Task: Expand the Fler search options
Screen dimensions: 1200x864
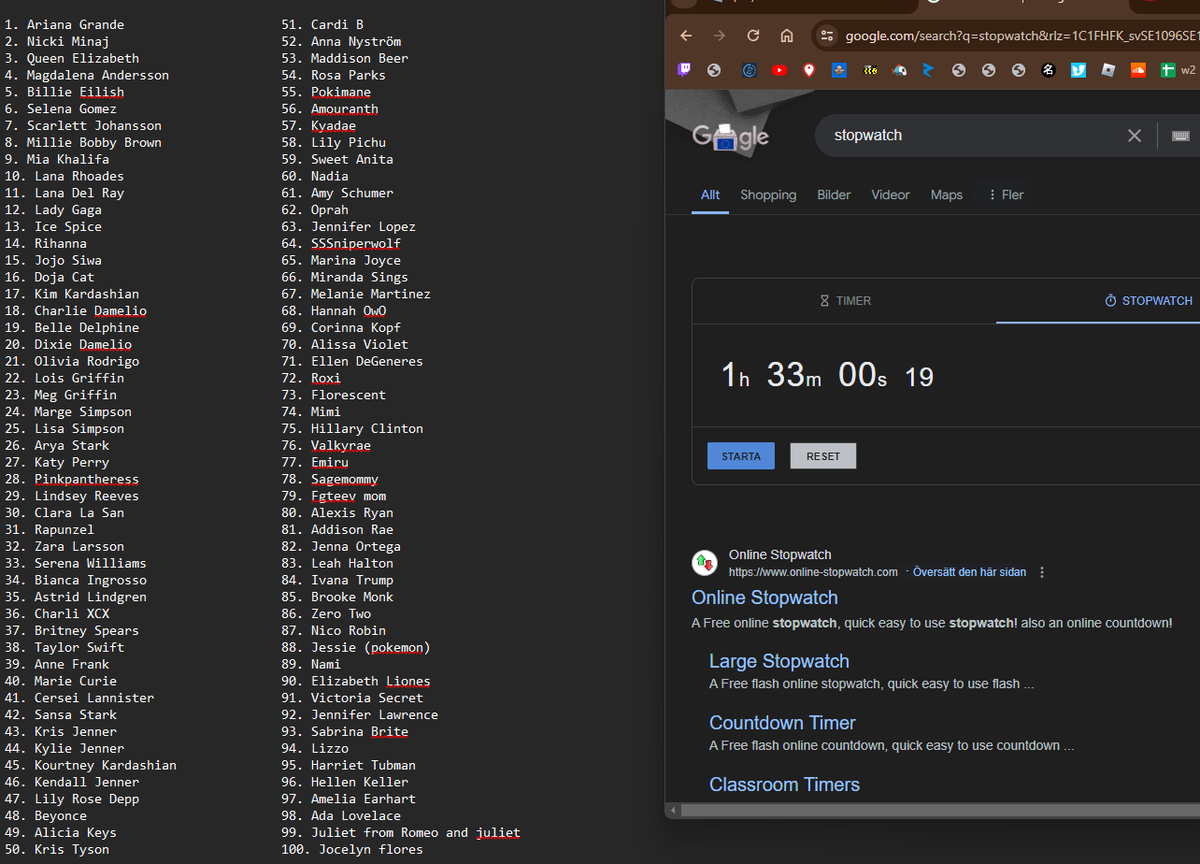Action: click(1006, 195)
